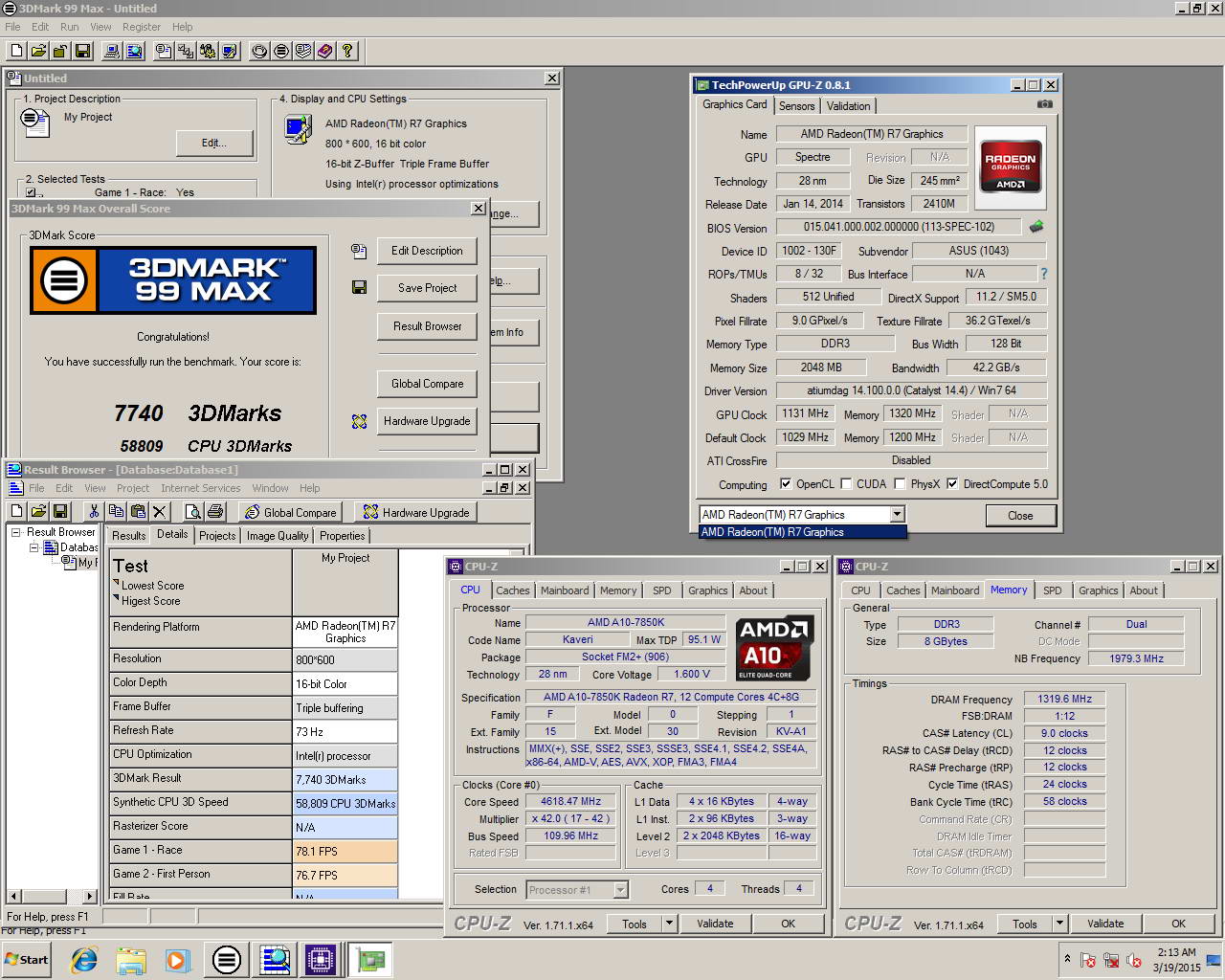Open Windows Media Player from taskbar

click(178, 959)
